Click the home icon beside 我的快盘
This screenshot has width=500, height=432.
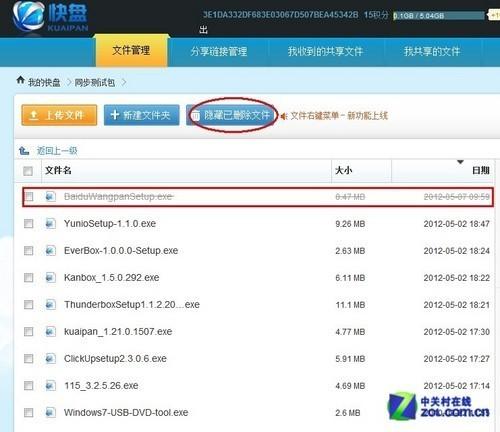click(x=21, y=80)
